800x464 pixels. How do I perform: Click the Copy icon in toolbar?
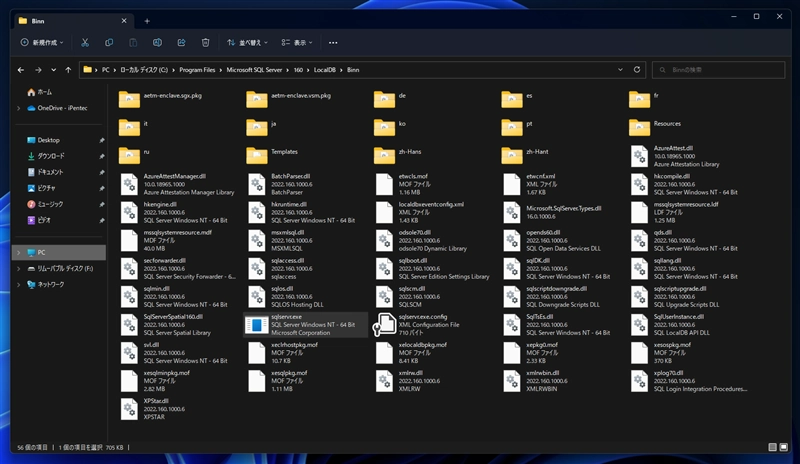pyautogui.click(x=109, y=43)
